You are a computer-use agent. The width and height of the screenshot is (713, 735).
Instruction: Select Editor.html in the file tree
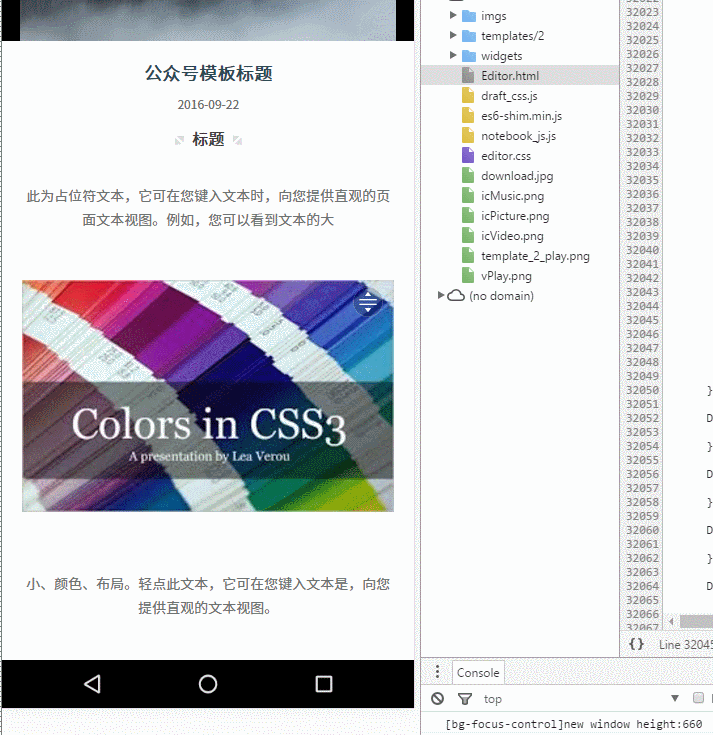(x=520, y=75)
